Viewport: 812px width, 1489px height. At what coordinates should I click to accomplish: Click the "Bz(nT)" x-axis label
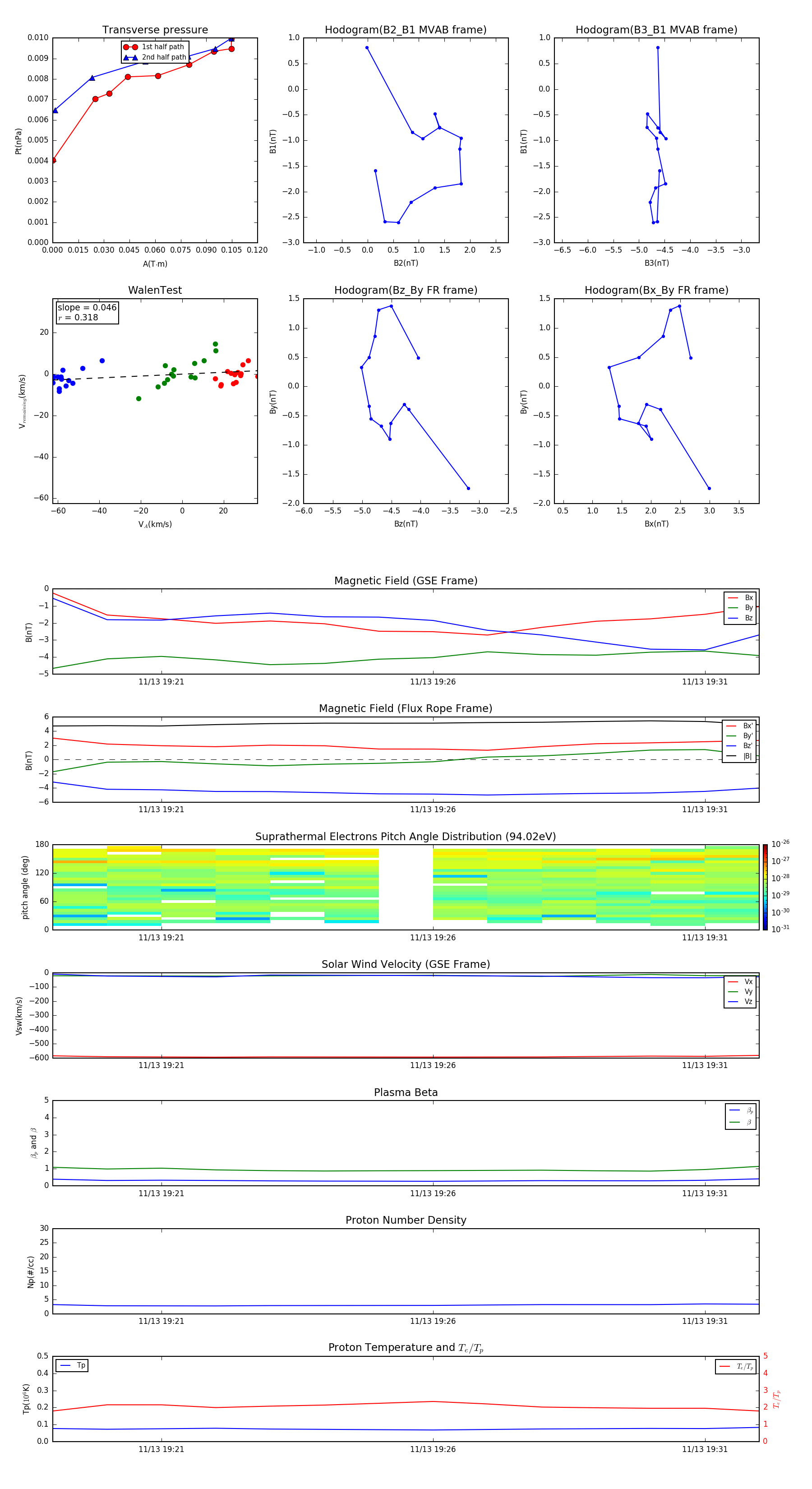(x=406, y=524)
